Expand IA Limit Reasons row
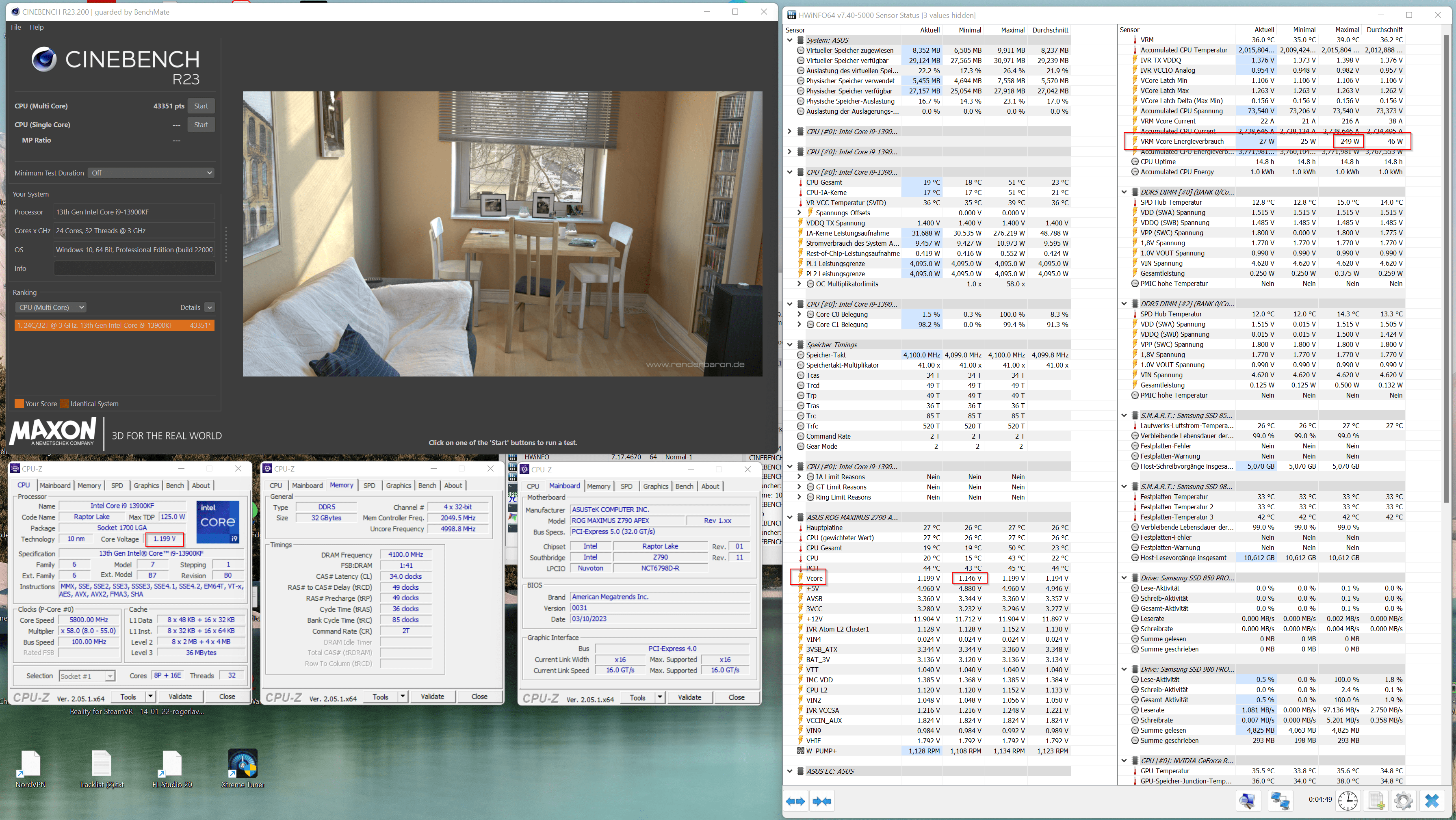This screenshot has width=1456, height=820. tap(799, 477)
